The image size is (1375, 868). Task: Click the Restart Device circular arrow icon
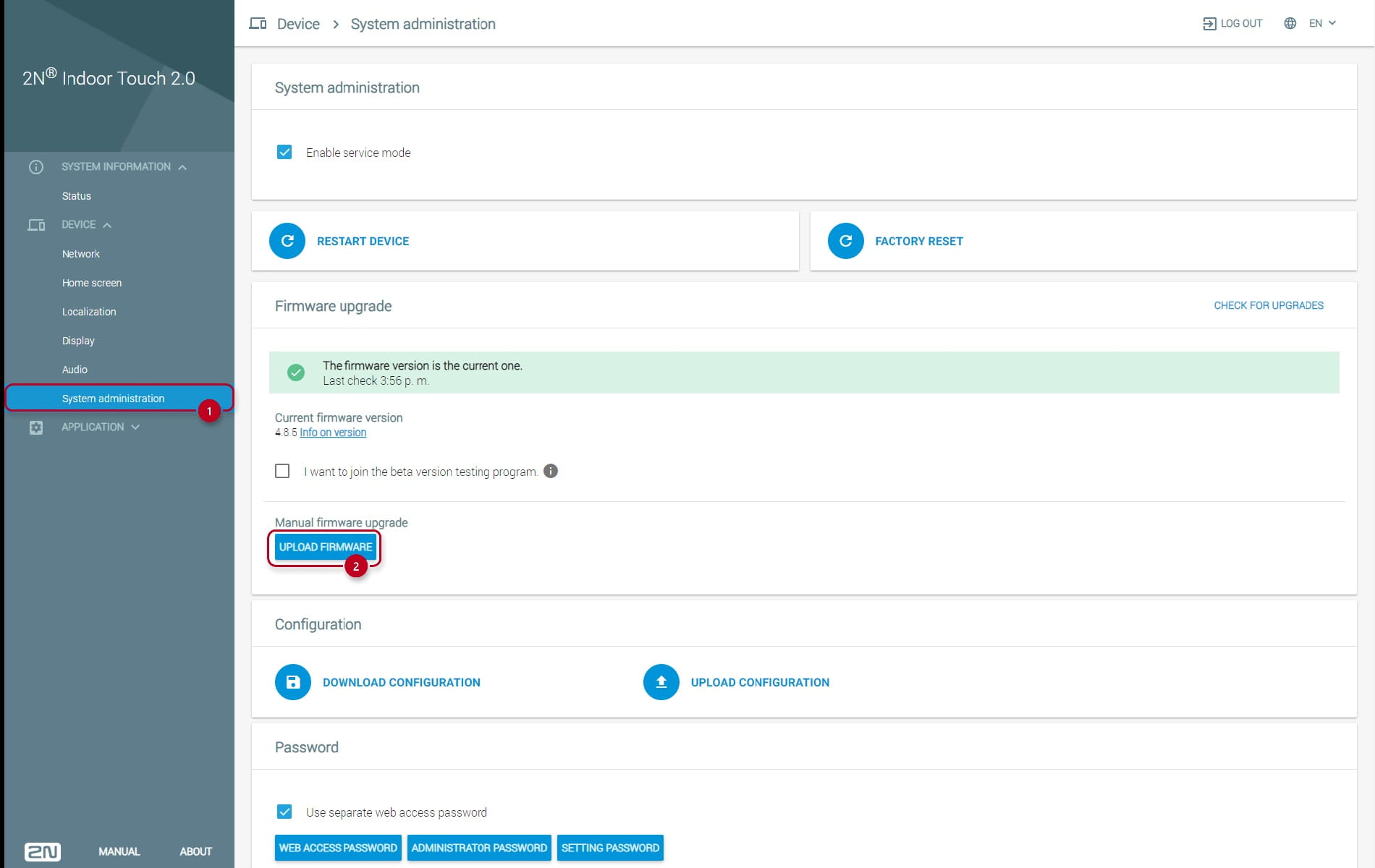pos(287,241)
